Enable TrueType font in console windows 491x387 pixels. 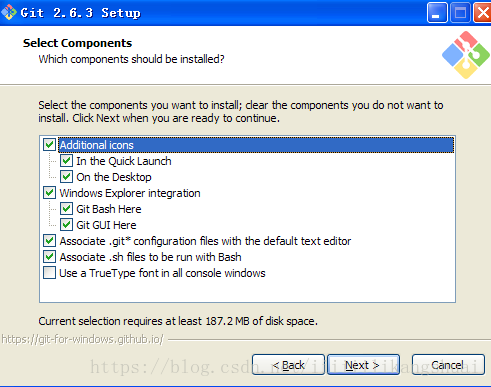click(49, 273)
